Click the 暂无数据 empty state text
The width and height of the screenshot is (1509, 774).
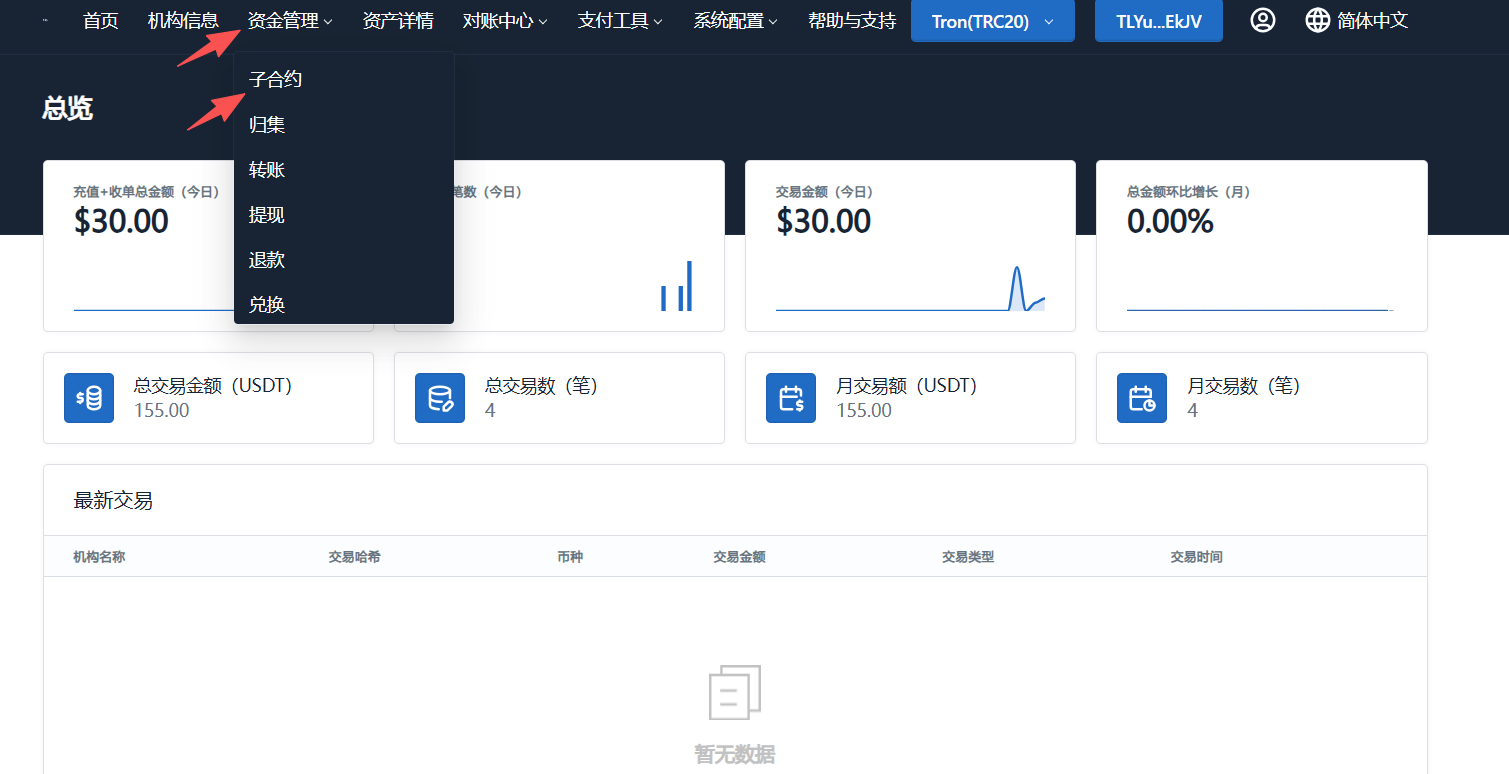click(735, 755)
